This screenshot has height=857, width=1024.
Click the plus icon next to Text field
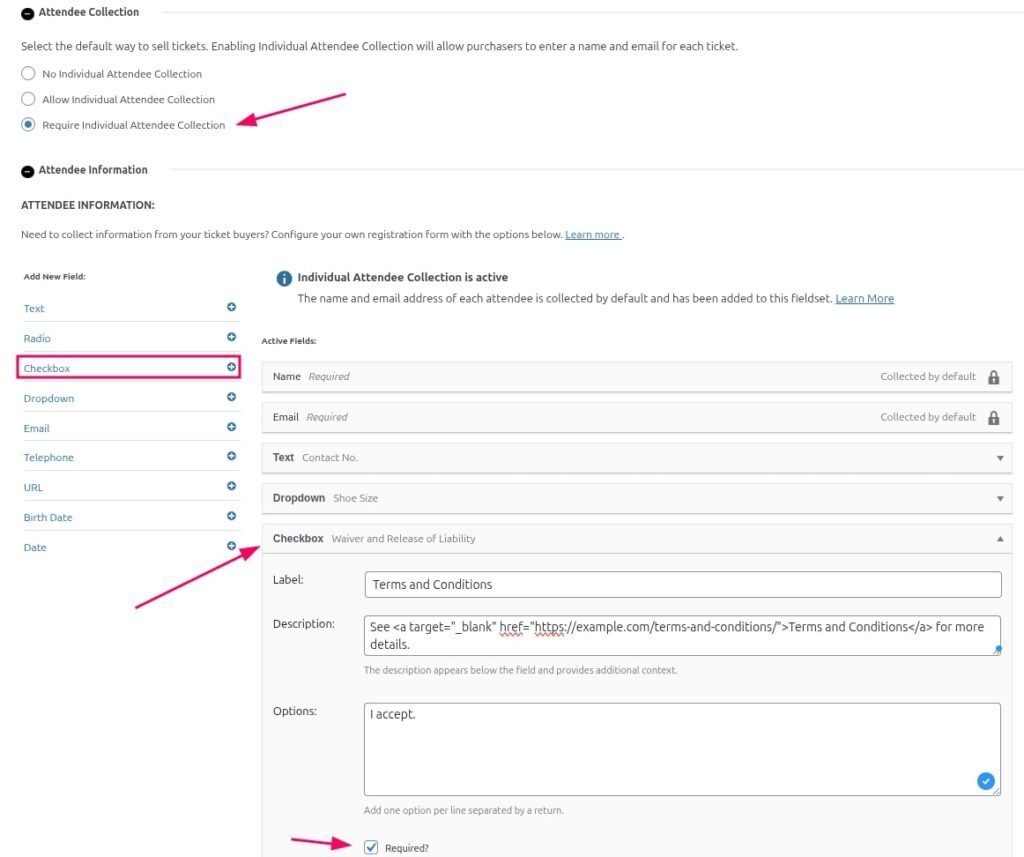(x=231, y=308)
